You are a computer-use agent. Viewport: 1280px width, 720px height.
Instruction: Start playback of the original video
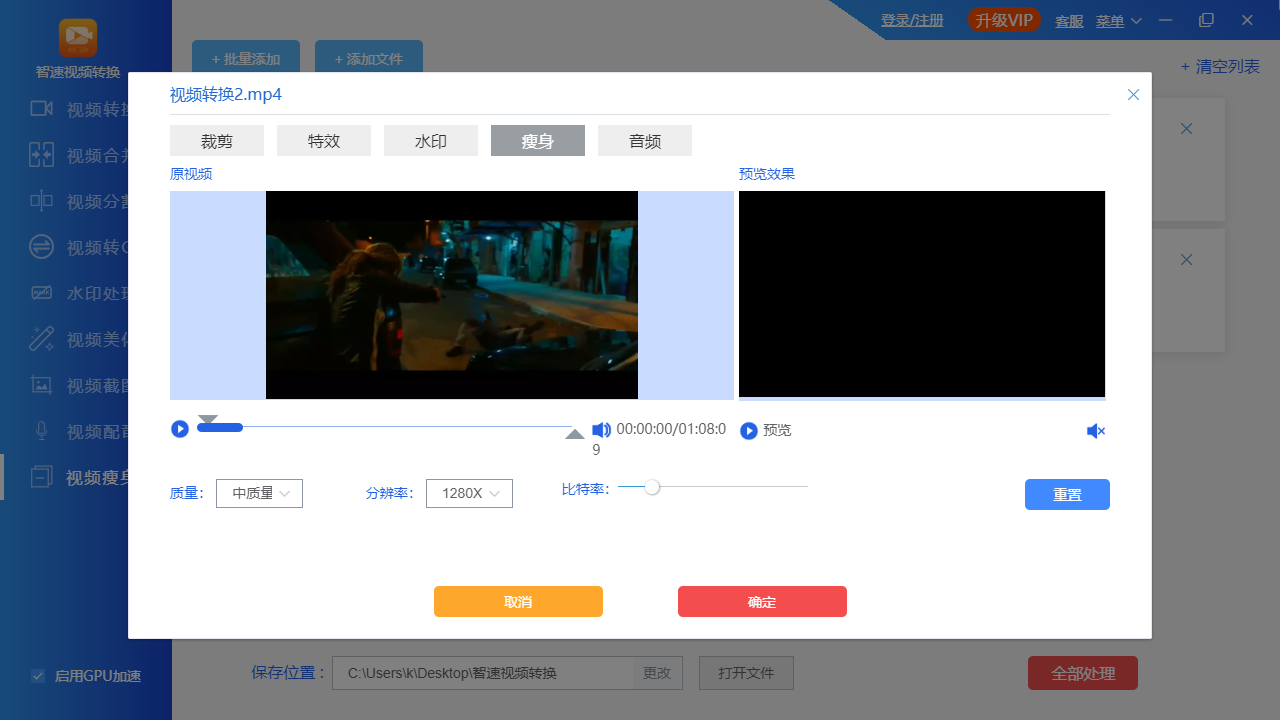[180, 429]
